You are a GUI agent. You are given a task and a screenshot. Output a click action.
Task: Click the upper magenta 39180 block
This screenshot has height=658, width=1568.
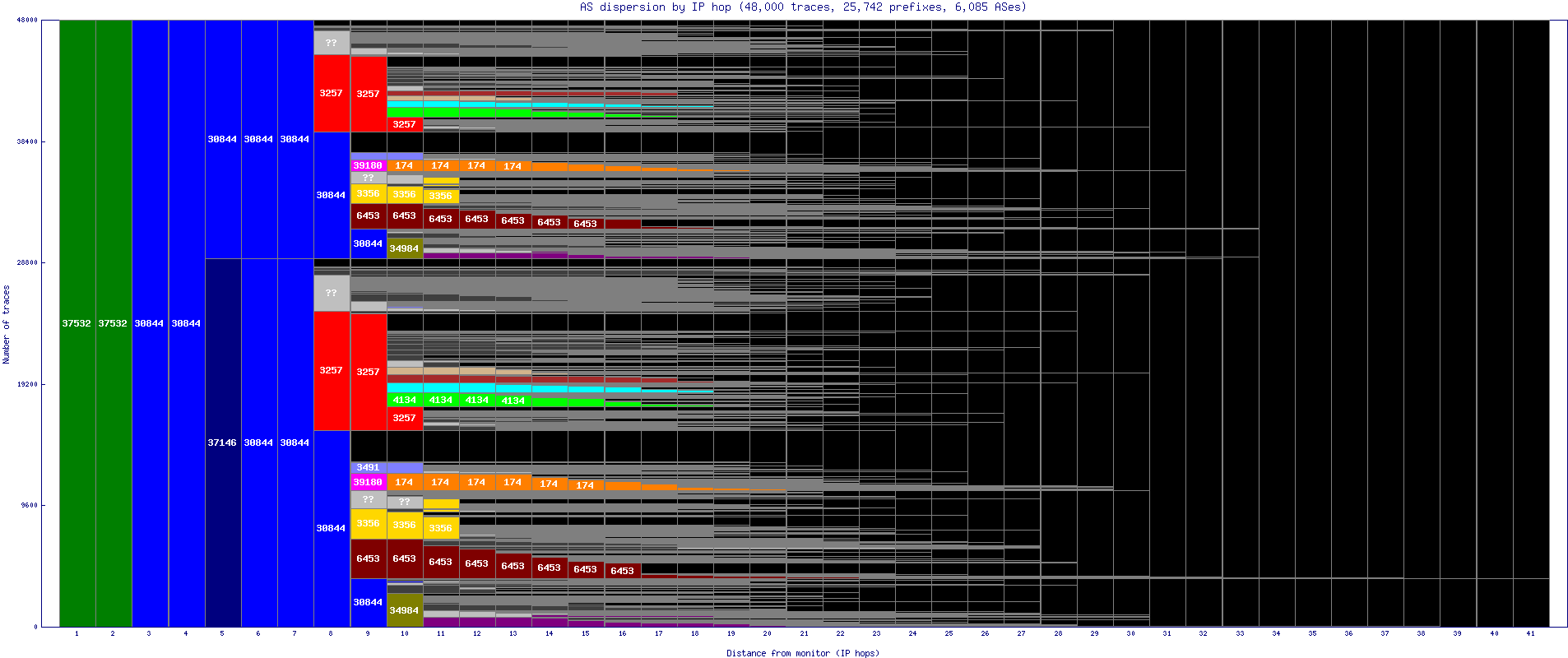(368, 165)
